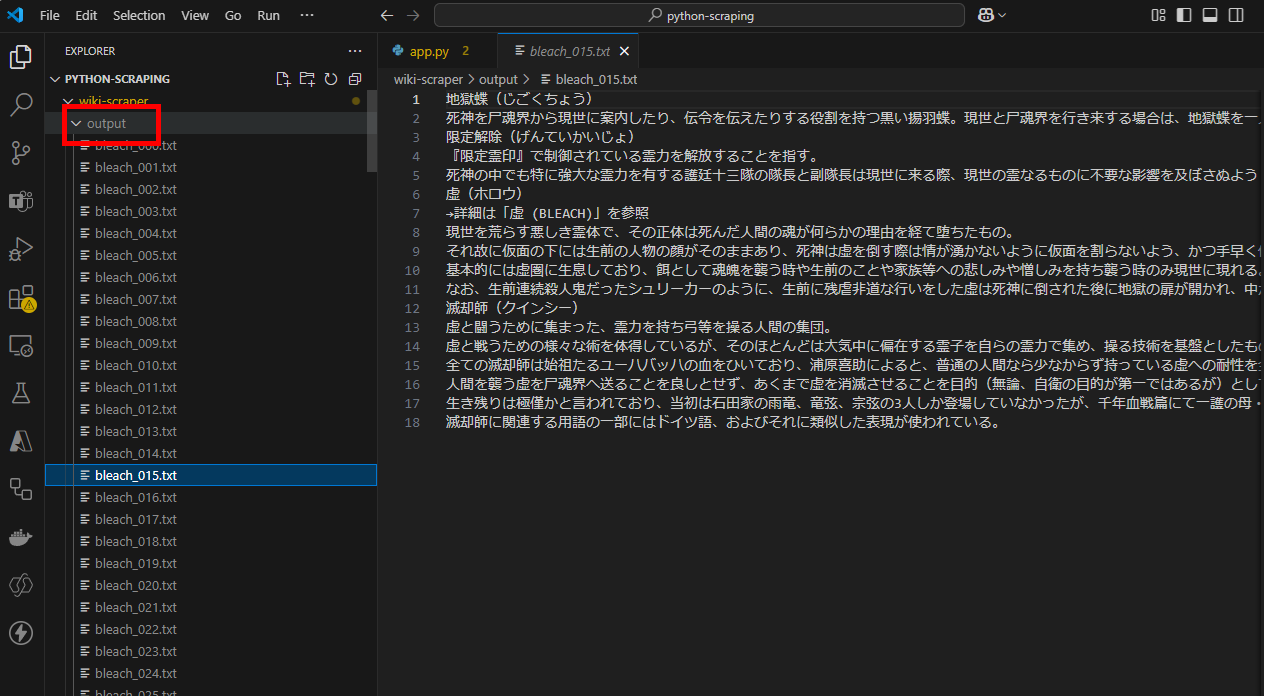Switch to the app.py tab
Screen dimensions: 1264x696
click(x=429, y=51)
